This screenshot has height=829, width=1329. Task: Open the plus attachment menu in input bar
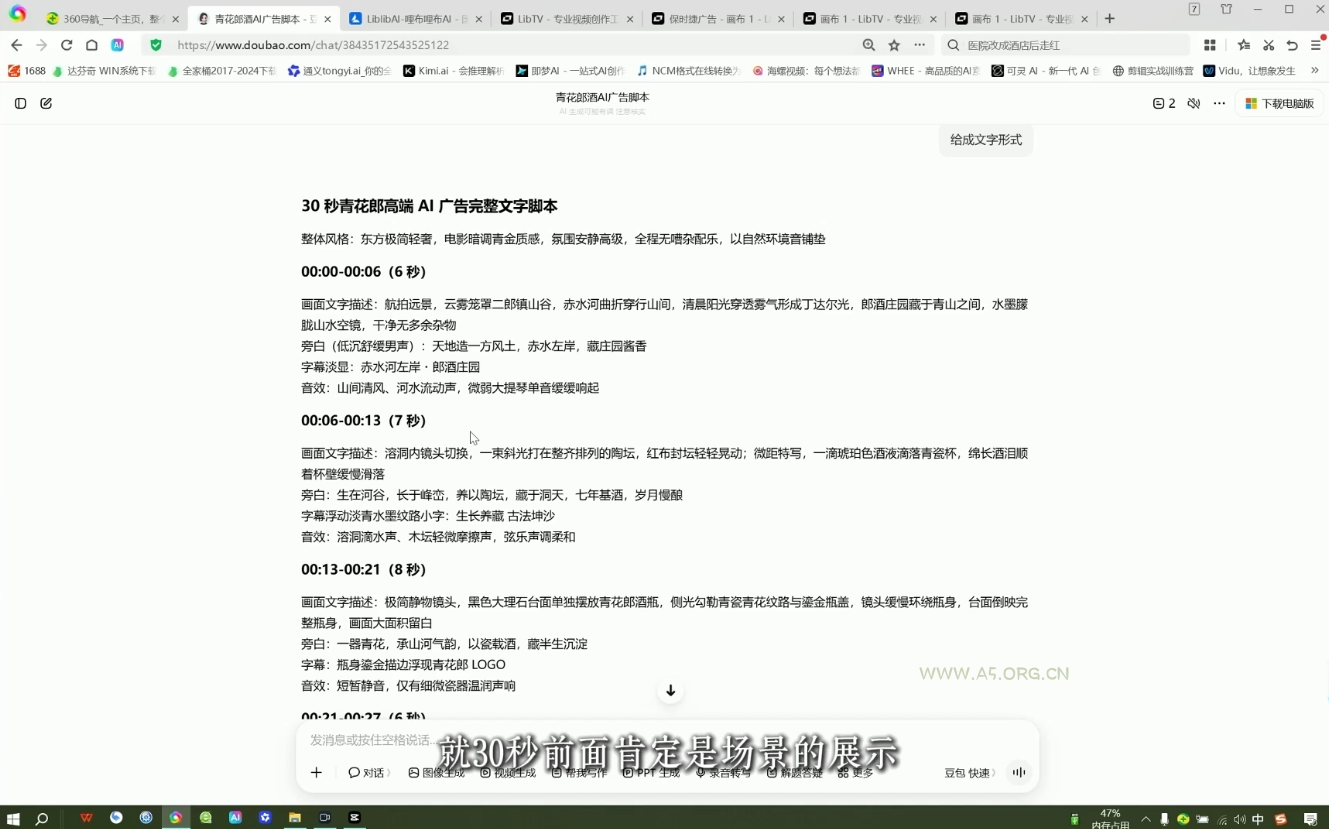tap(316, 772)
